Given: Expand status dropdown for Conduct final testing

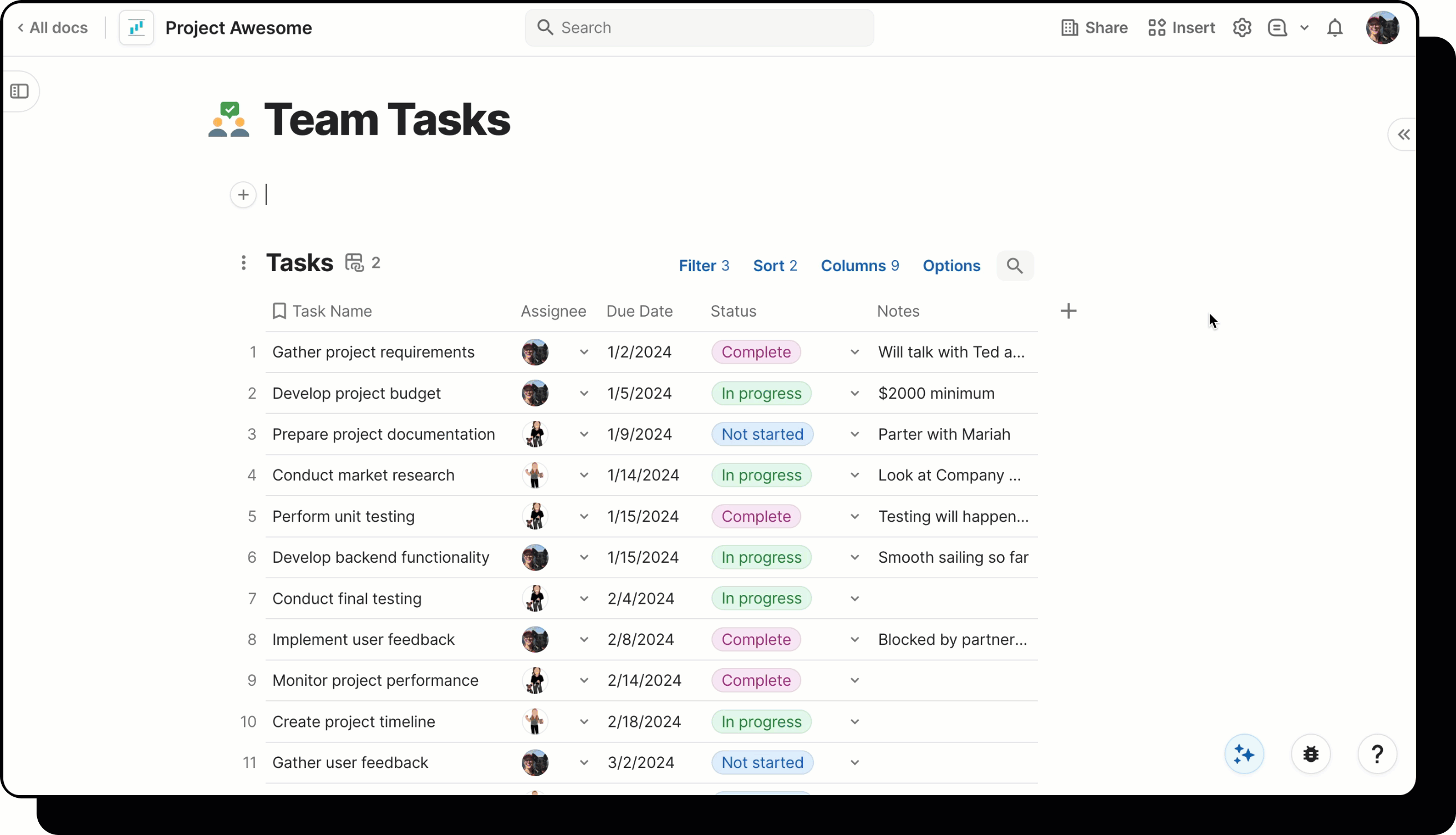Looking at the screenshot, I should [x=854, y=599].
